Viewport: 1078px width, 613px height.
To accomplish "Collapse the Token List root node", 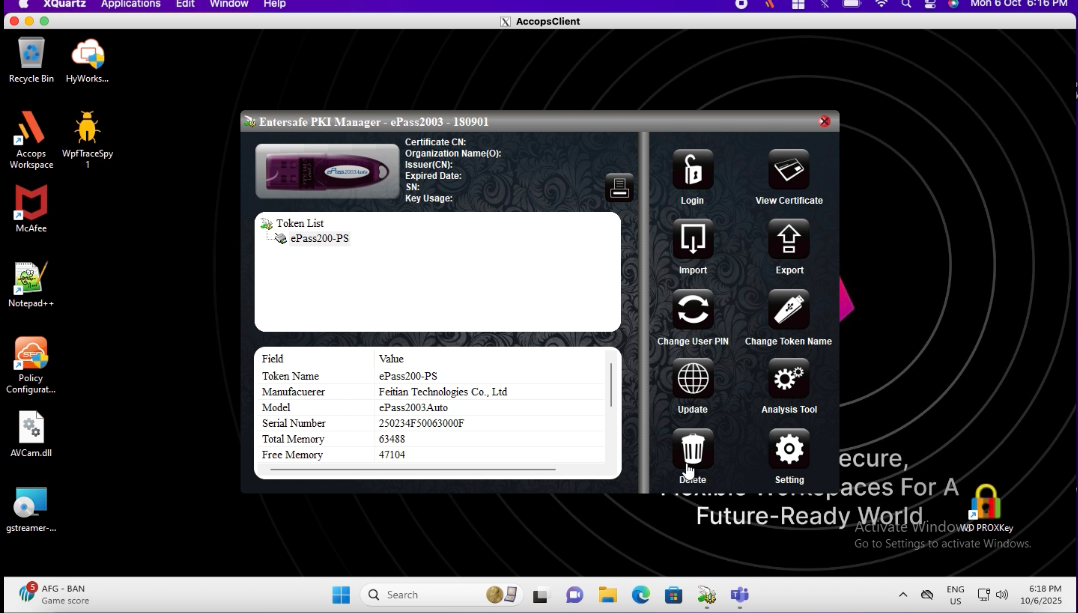I will pos(266,224).
